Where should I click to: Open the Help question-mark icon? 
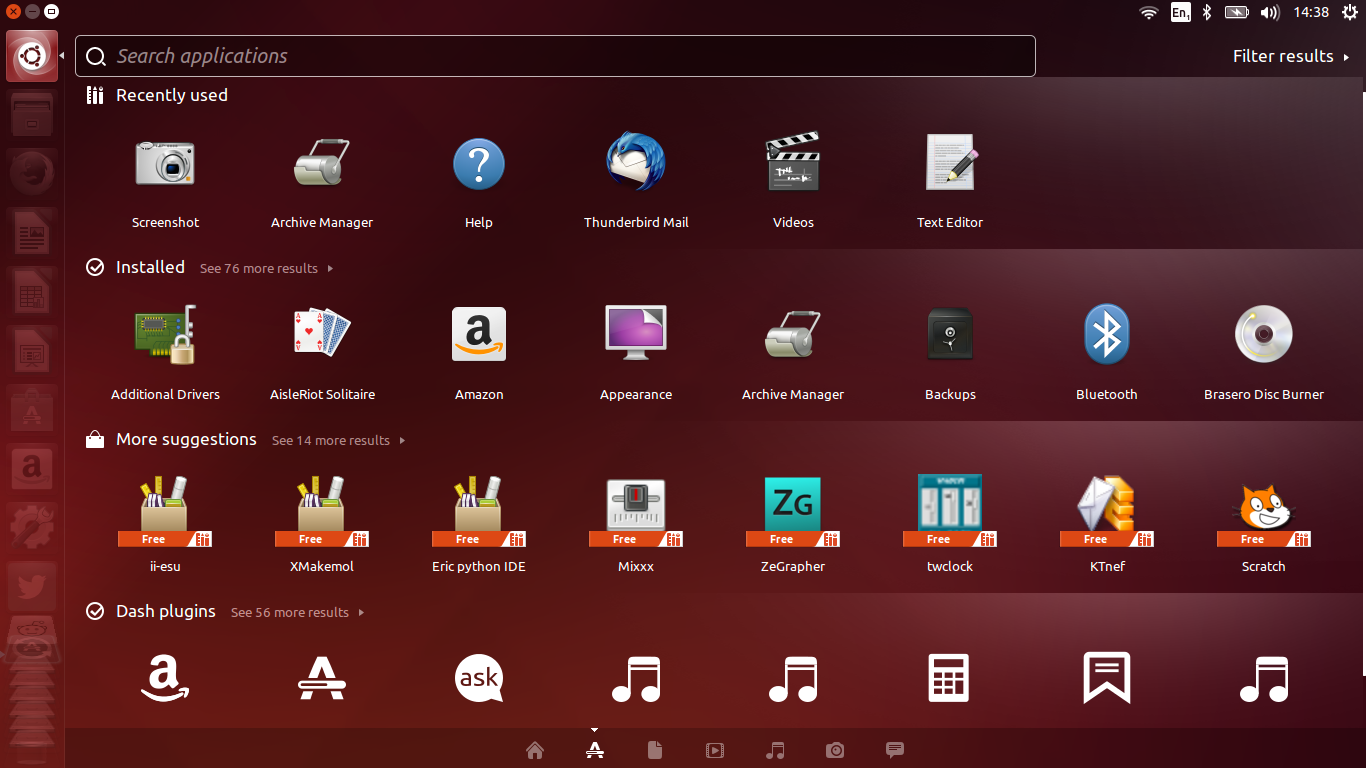click(x=479, y=163)
